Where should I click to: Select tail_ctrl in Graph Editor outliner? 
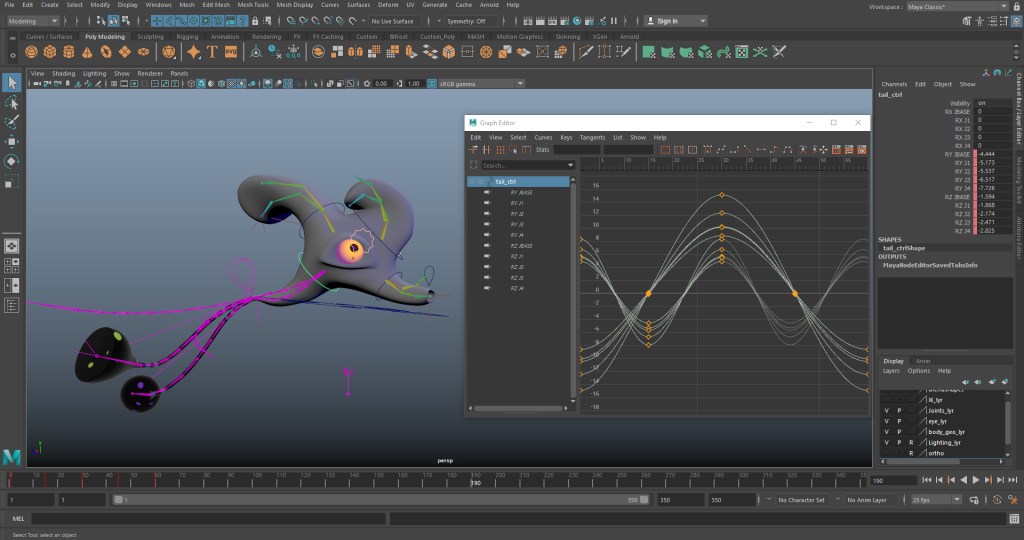[505, 181]
